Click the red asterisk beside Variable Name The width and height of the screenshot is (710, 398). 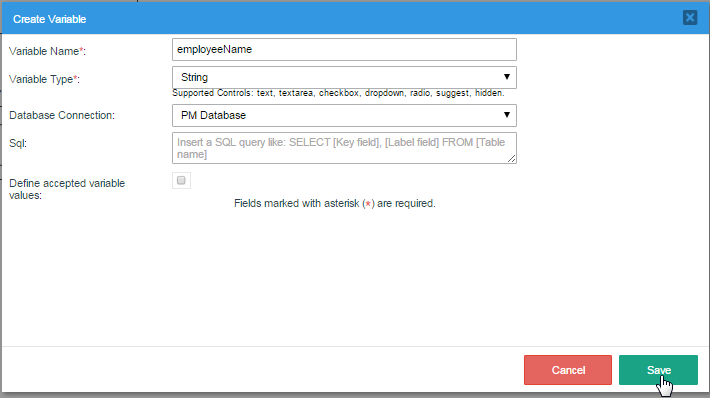[x=82, y=50]
